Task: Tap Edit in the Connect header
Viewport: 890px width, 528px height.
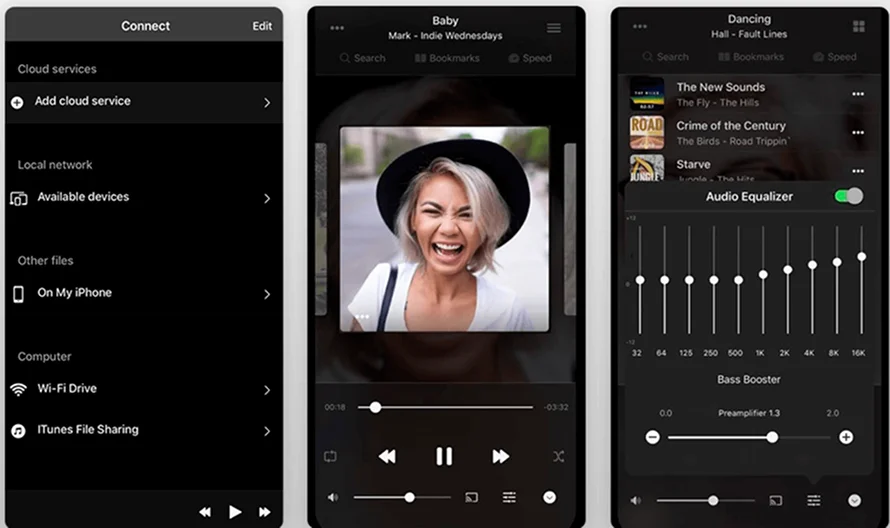Action: point(262,26)
